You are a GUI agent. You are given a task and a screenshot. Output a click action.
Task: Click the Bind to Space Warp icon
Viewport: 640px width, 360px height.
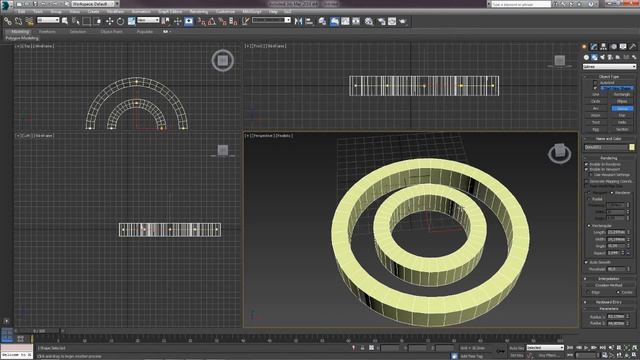point(29,21)
